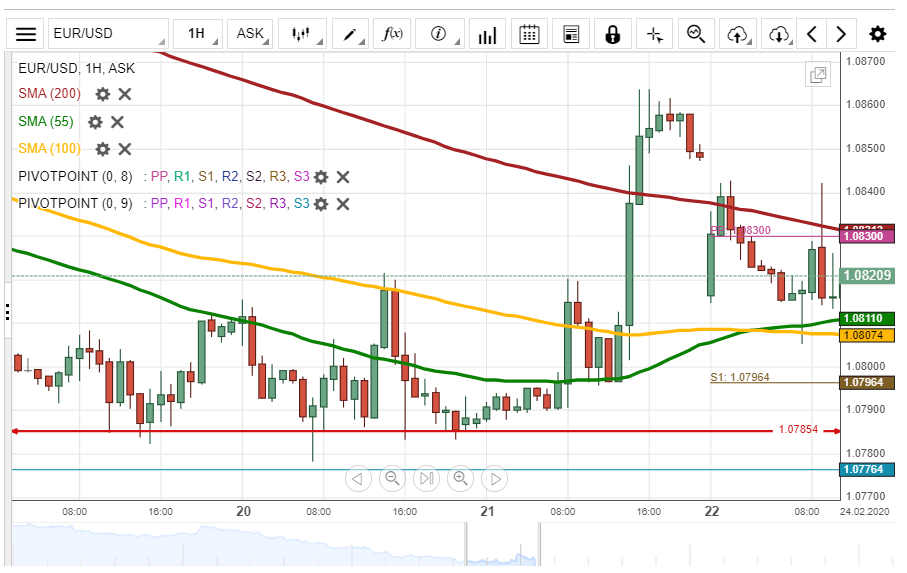Open the pencil drawing tools dropdown

350,34
